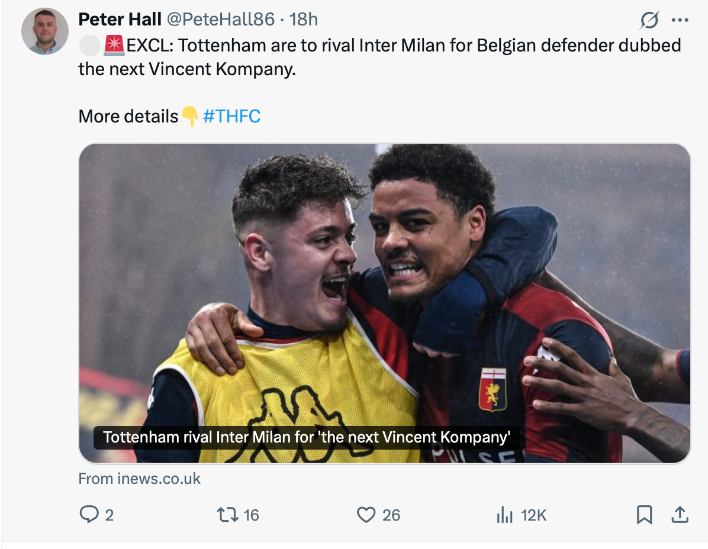The width and height of the screenshot is (708, 549).
Task: Repost the Tottenham transfer tweet
Action: pyautogui.click(x=227, y=514)
